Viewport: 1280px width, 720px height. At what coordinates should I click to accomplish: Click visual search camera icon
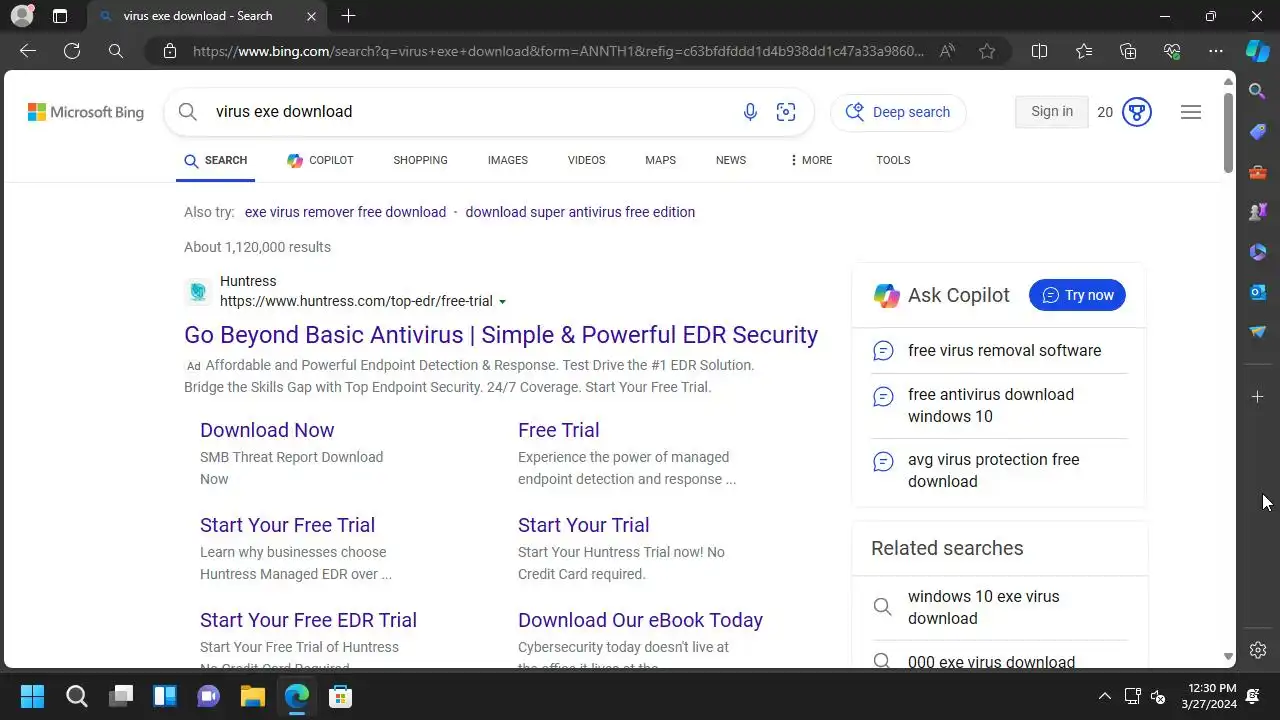pos(786,112)
